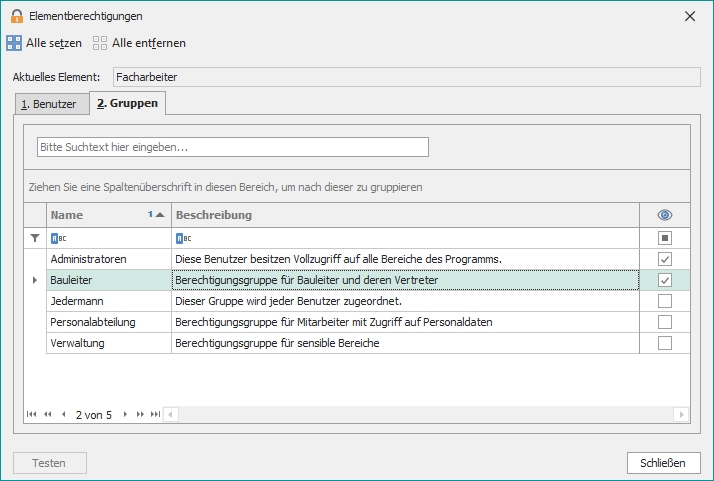Select the 2. Gruppen tab

(127, 103)
